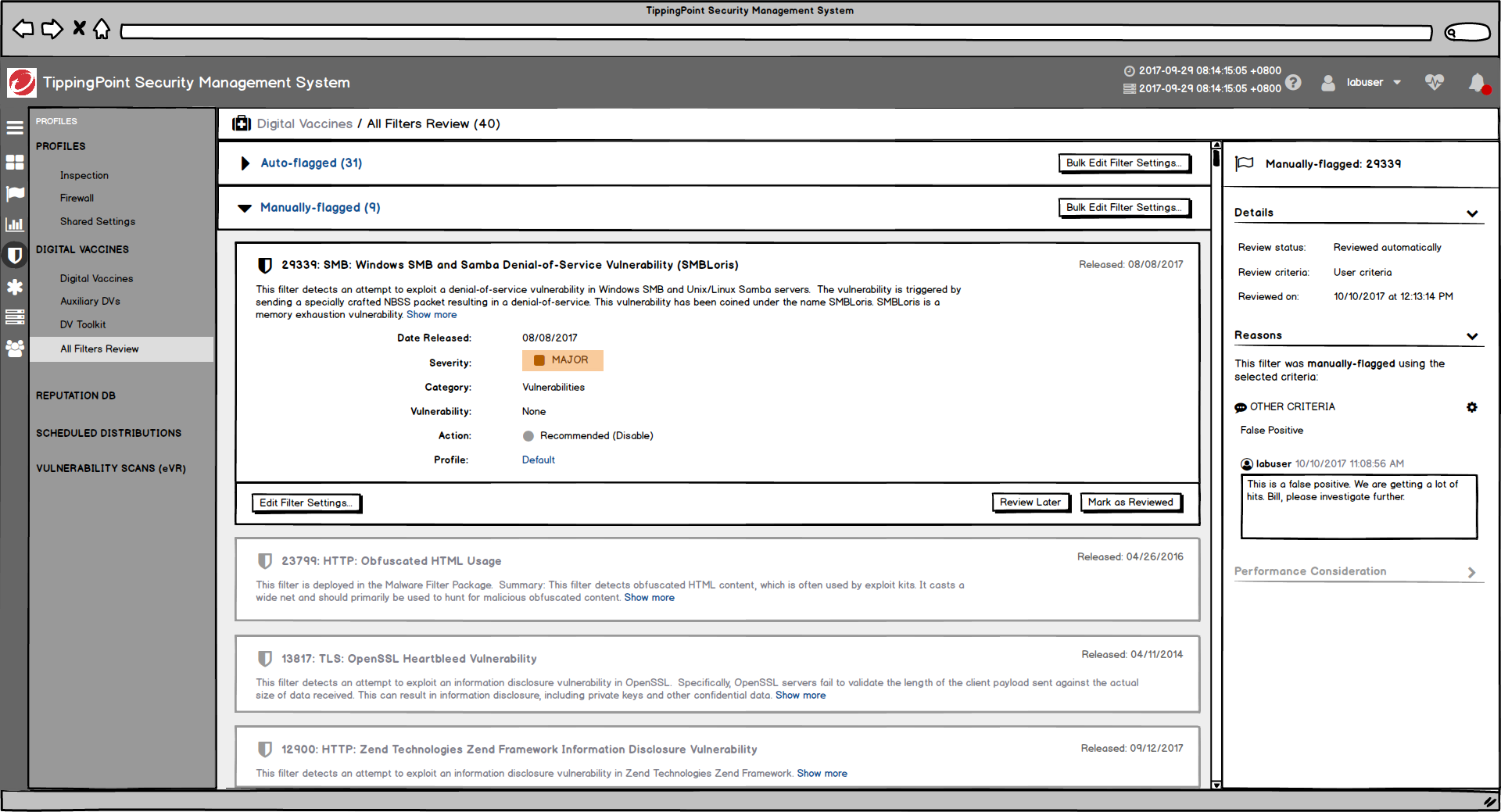Click Show more in filter 23799
Viewport: 1501px width, 812px height.
click(650, 597)
